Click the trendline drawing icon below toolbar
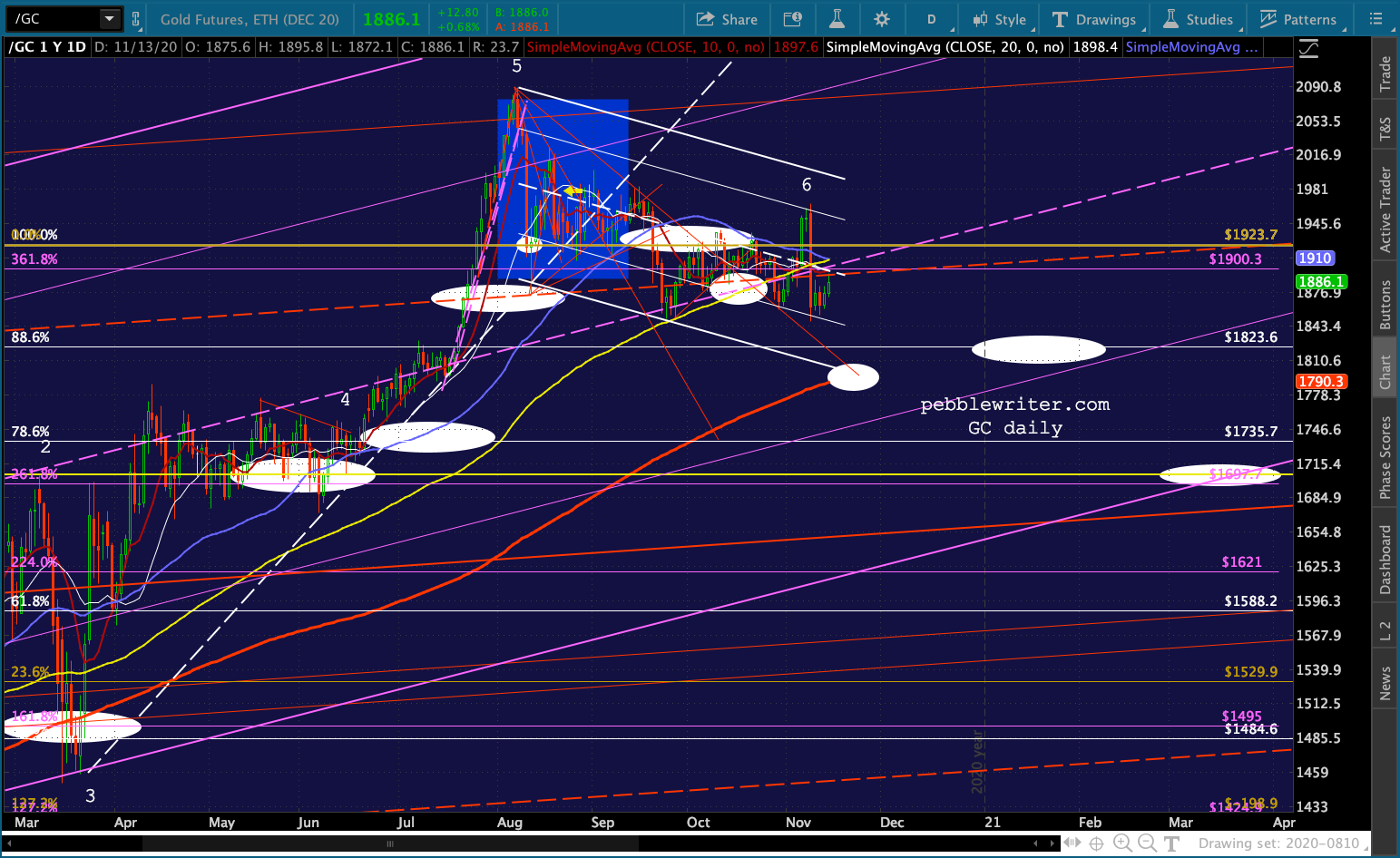The width and height of the screenshot is (1400, 858). tap(1308, 49)
